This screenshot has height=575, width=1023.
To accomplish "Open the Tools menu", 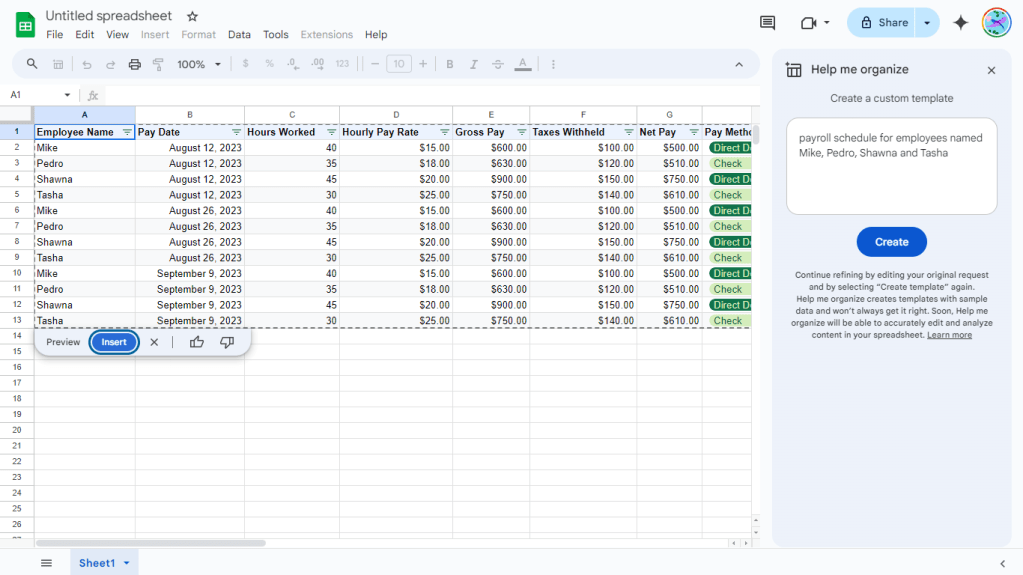I will pos(275,35).
